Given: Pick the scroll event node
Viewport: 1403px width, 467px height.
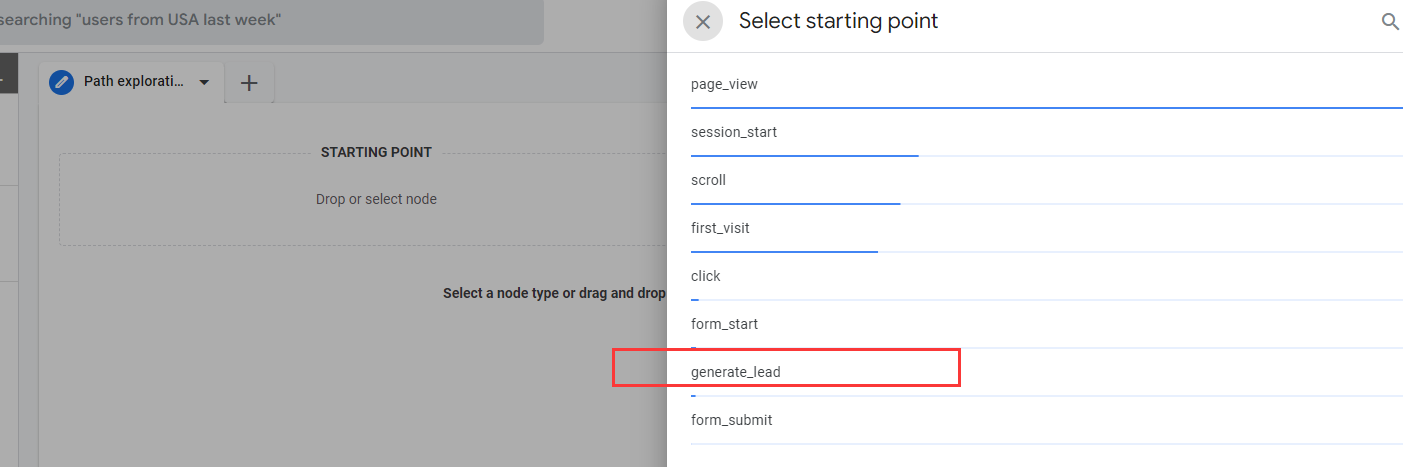Looking at the screenshot, I should click(x=708, y=180).
